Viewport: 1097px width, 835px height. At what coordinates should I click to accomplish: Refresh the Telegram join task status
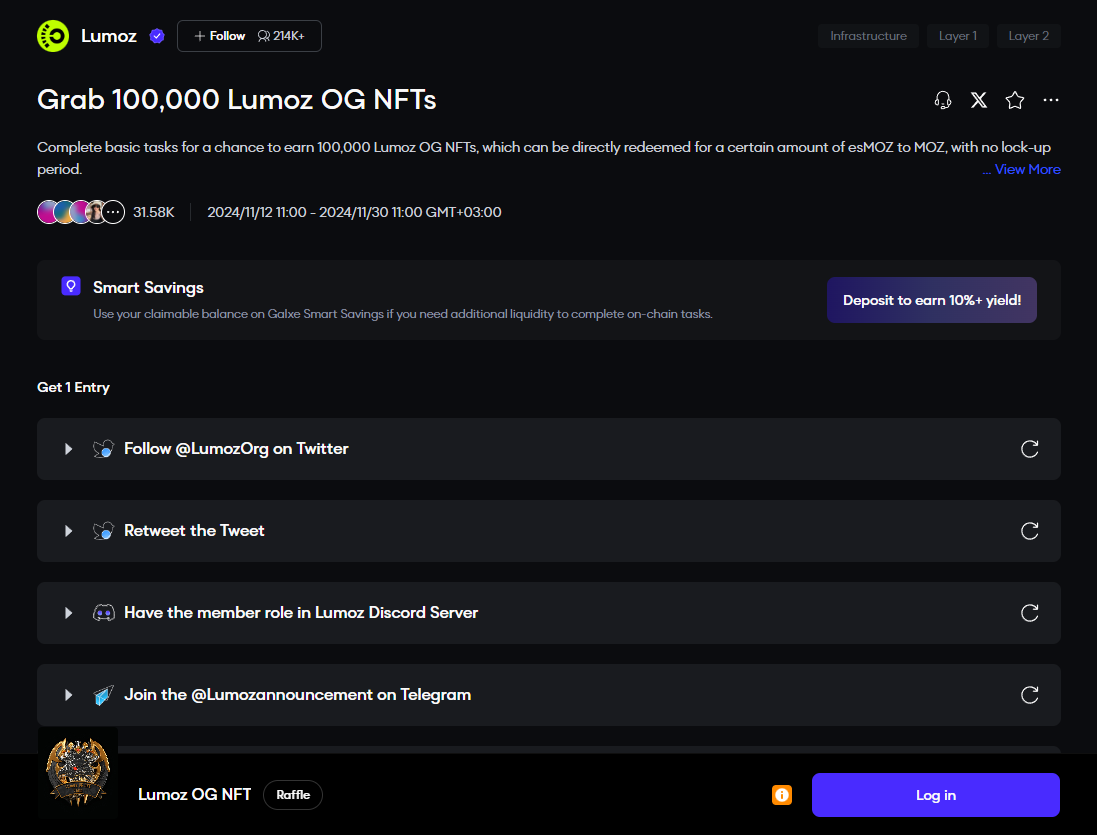pyautogui.click(x=1029, y=695)
